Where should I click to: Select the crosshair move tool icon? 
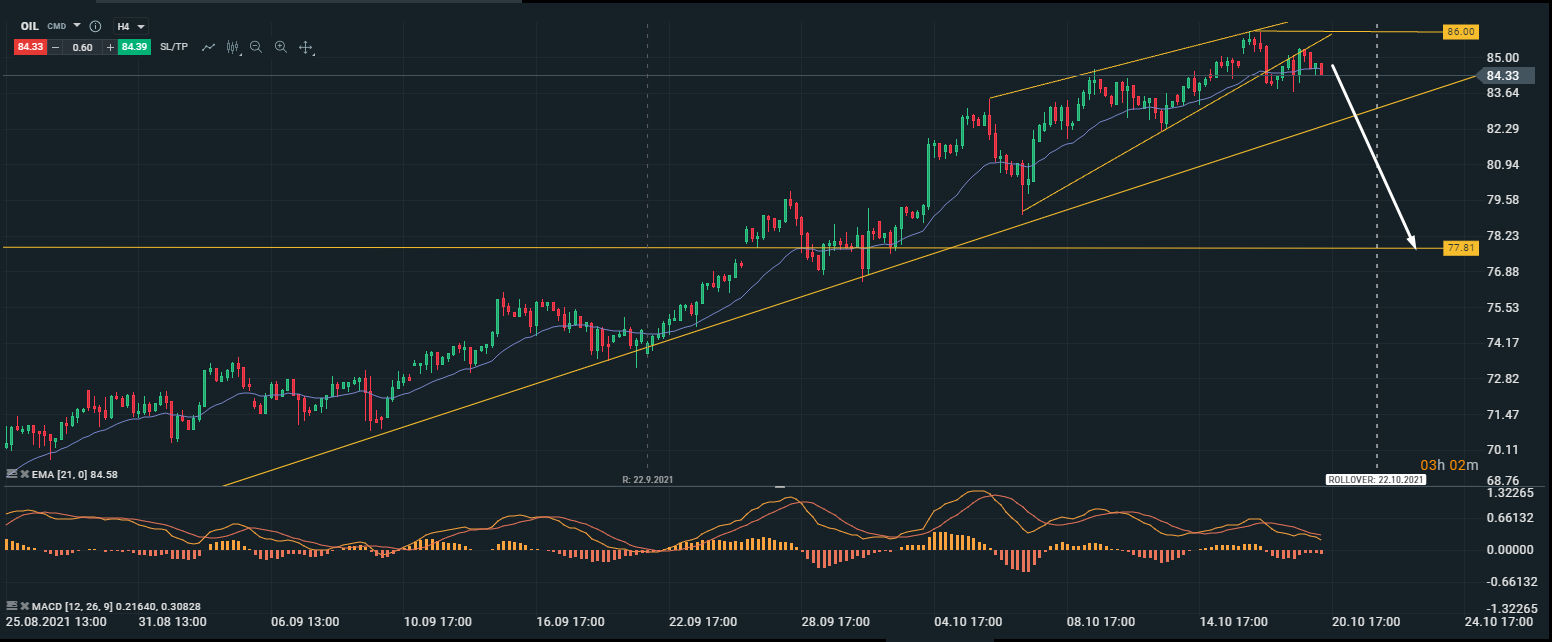pyautogui.click(x=306, y=47)
